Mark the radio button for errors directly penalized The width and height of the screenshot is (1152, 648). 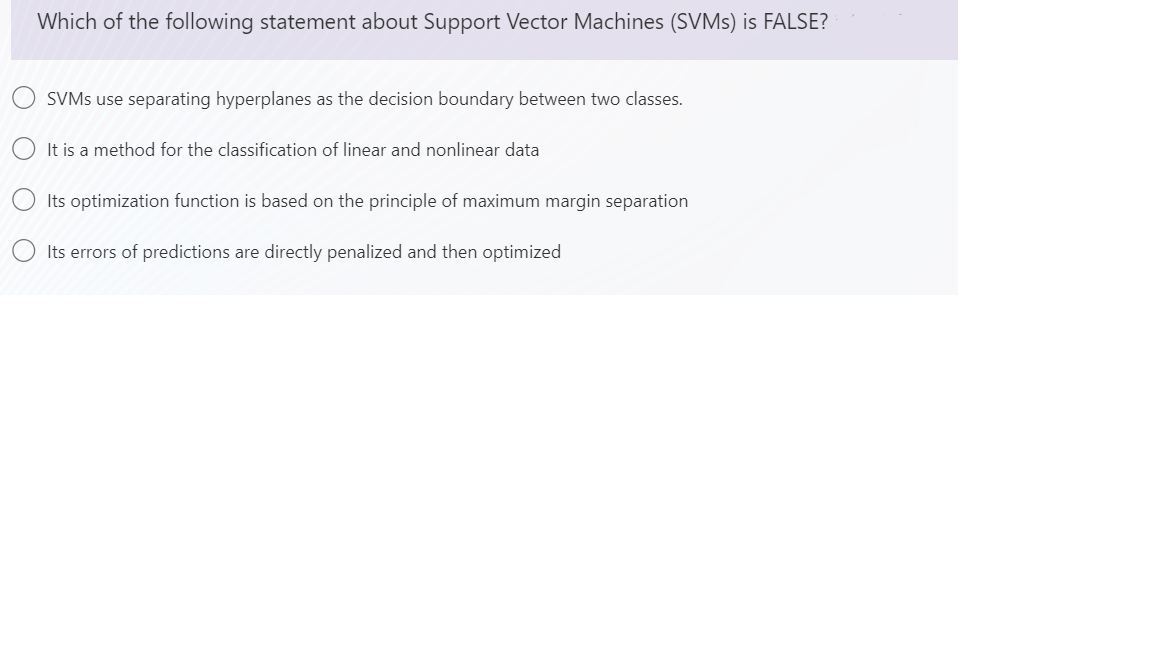24,251
